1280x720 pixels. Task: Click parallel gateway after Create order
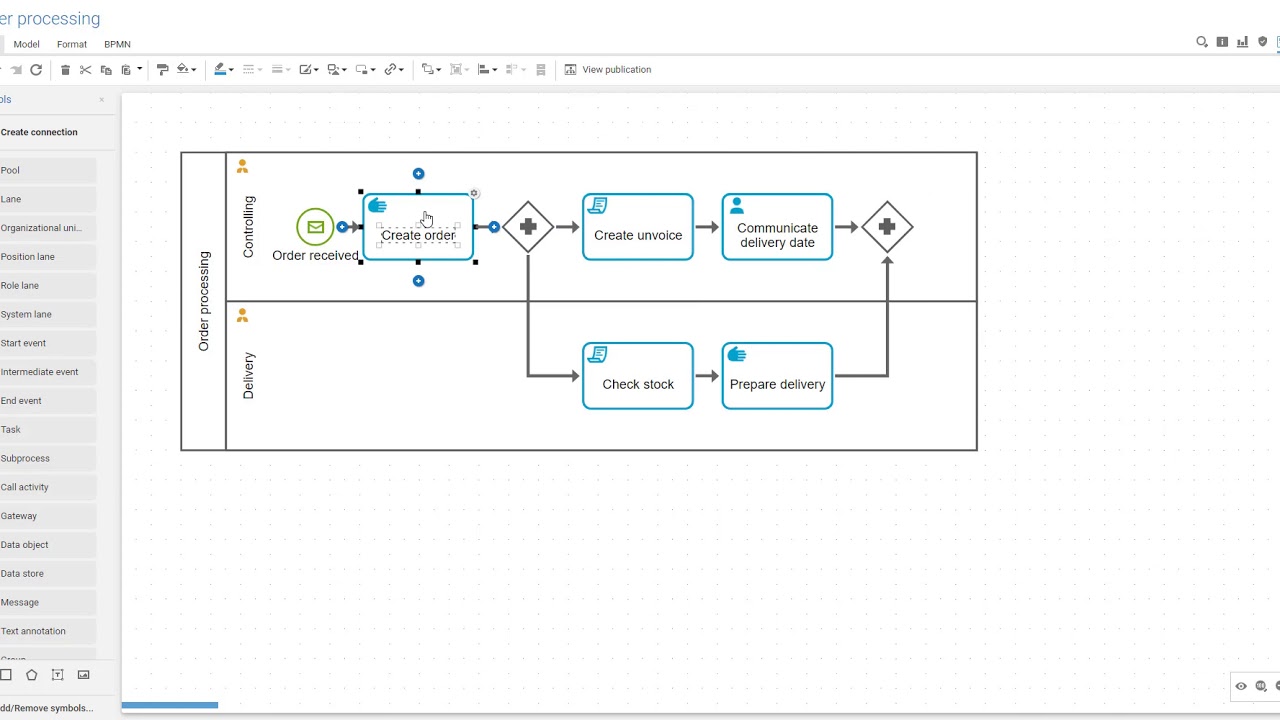528,227
